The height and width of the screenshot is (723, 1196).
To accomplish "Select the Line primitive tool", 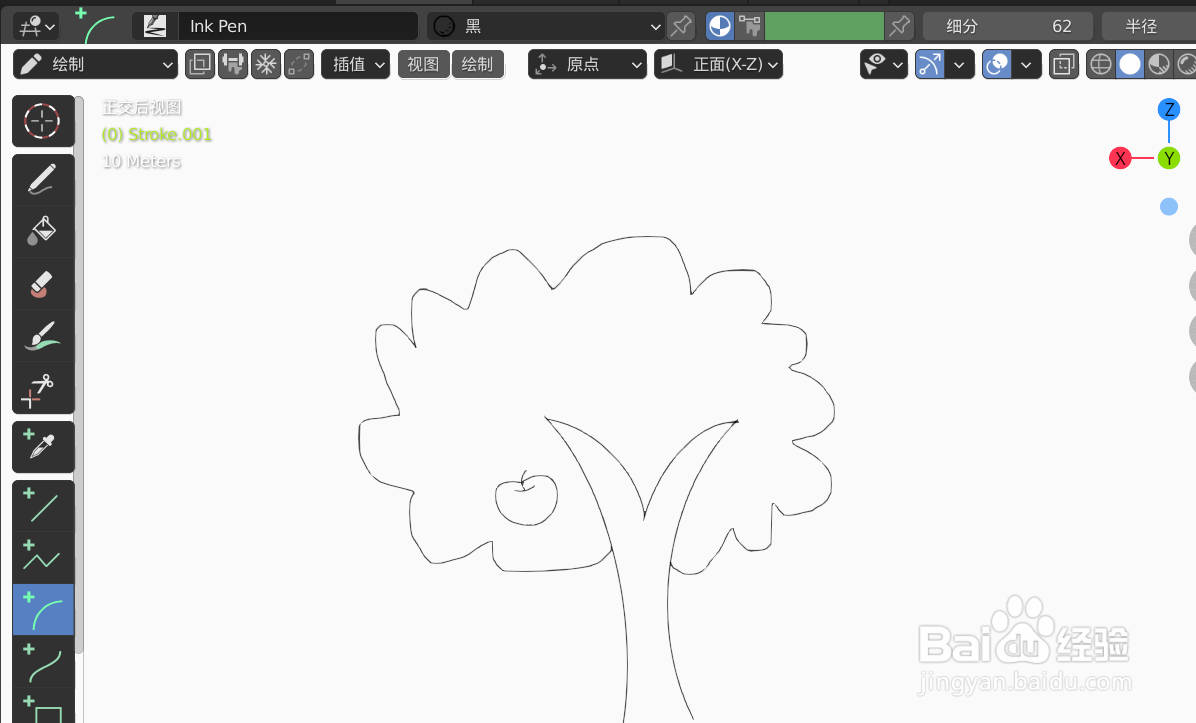I will pos(43,506).
